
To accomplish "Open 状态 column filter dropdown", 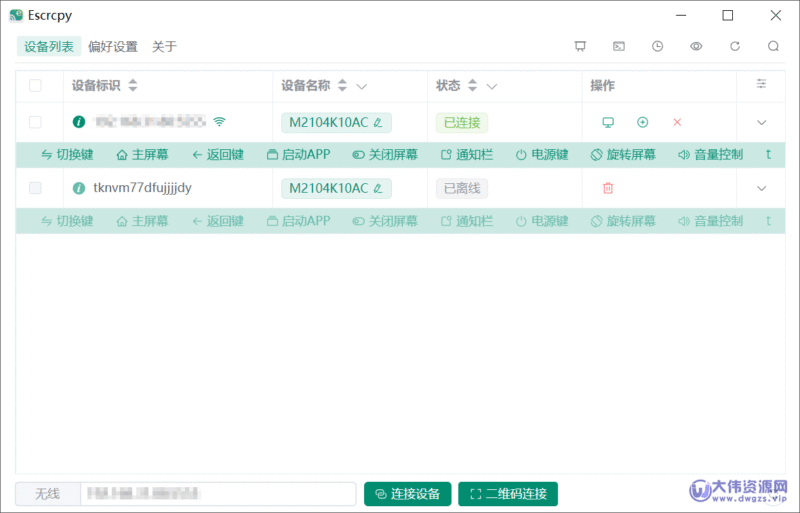I will [492, 86].
